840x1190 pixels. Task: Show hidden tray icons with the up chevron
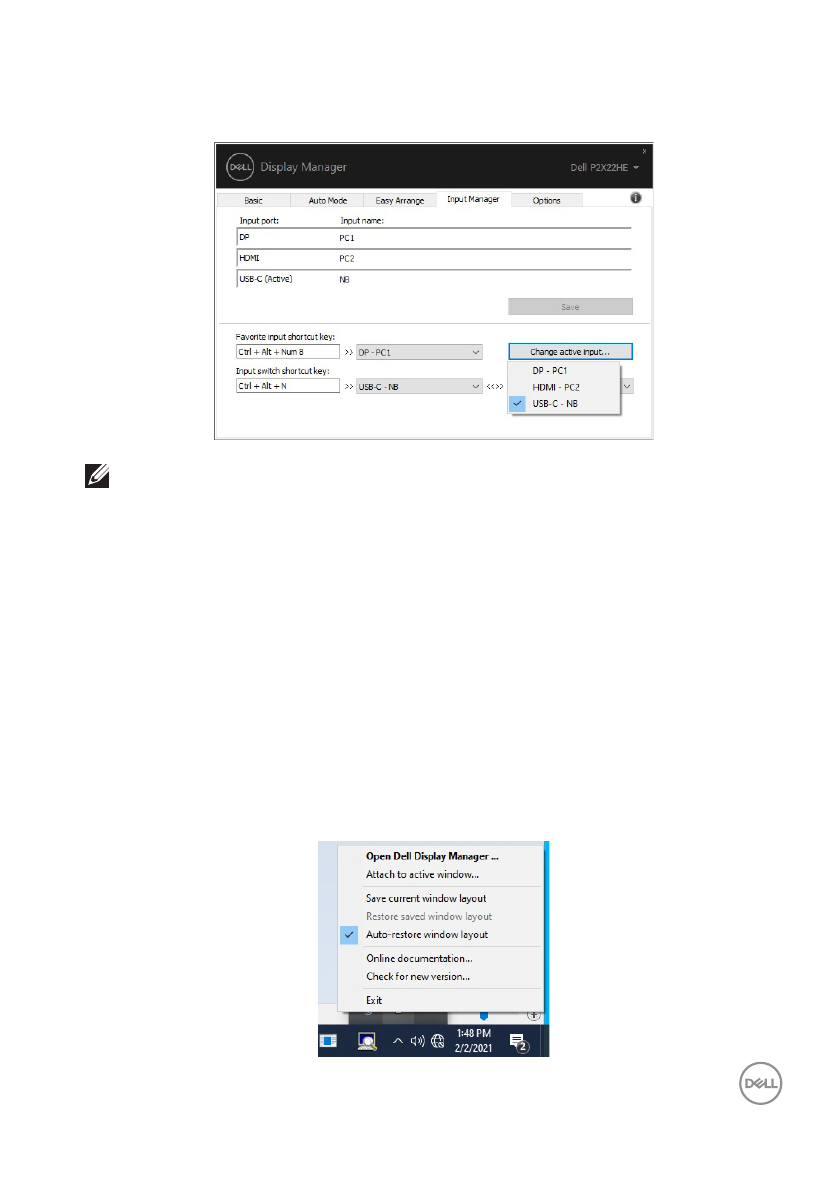pos(398,1041)
